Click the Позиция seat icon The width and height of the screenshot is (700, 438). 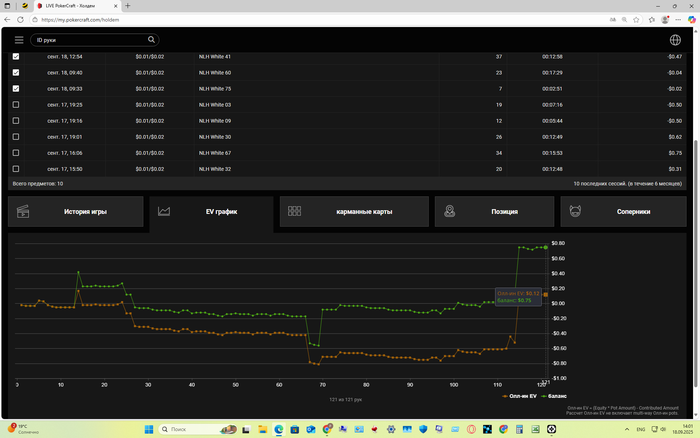click(450, 211)
